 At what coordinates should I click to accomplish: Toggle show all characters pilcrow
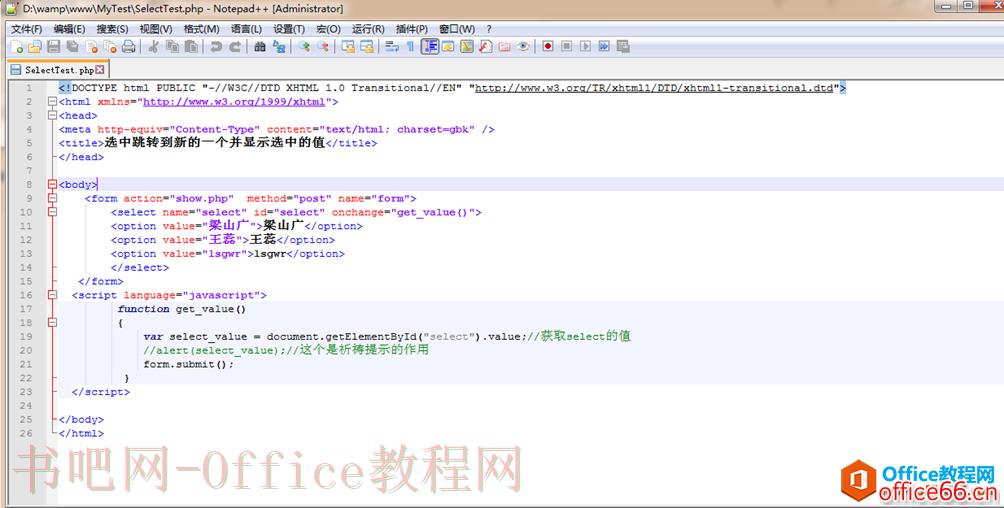tap(410, 46)
